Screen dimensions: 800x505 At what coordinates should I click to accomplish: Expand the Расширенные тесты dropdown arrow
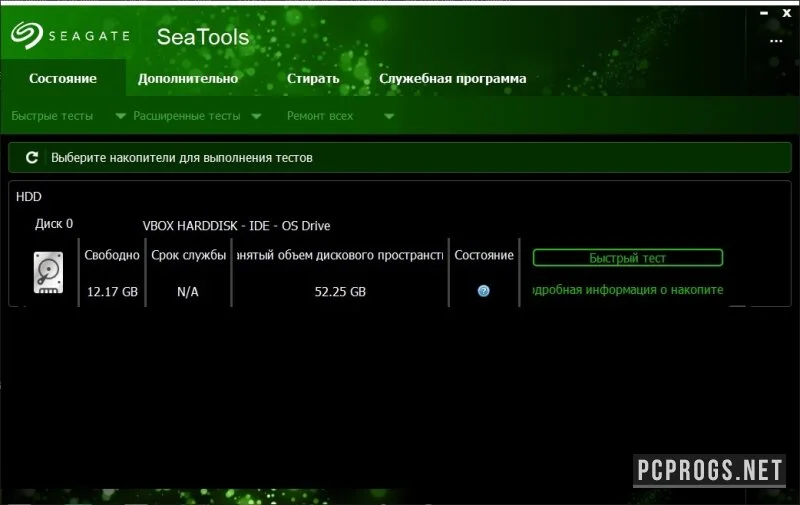click(x=257, y=116)
